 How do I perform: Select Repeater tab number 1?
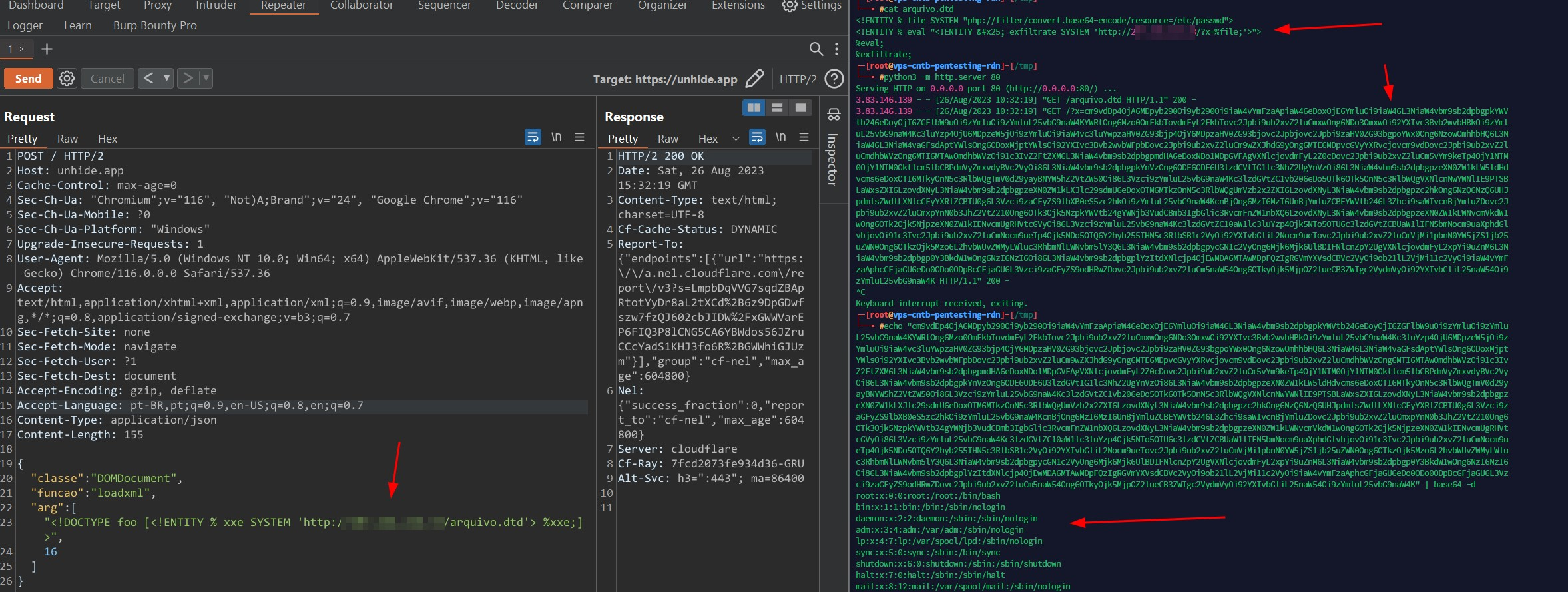(11, 49)
